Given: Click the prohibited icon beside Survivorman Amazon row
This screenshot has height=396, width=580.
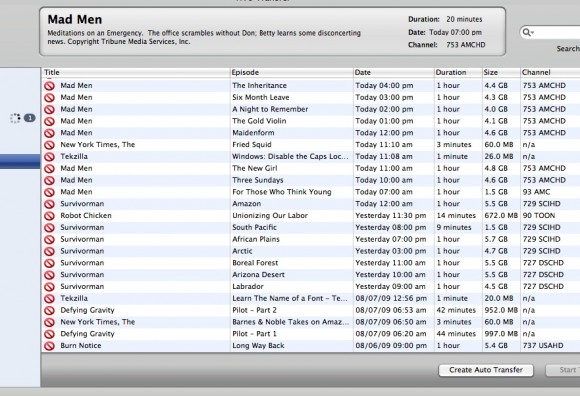Looking at the screenshot, I should (50, 204).
